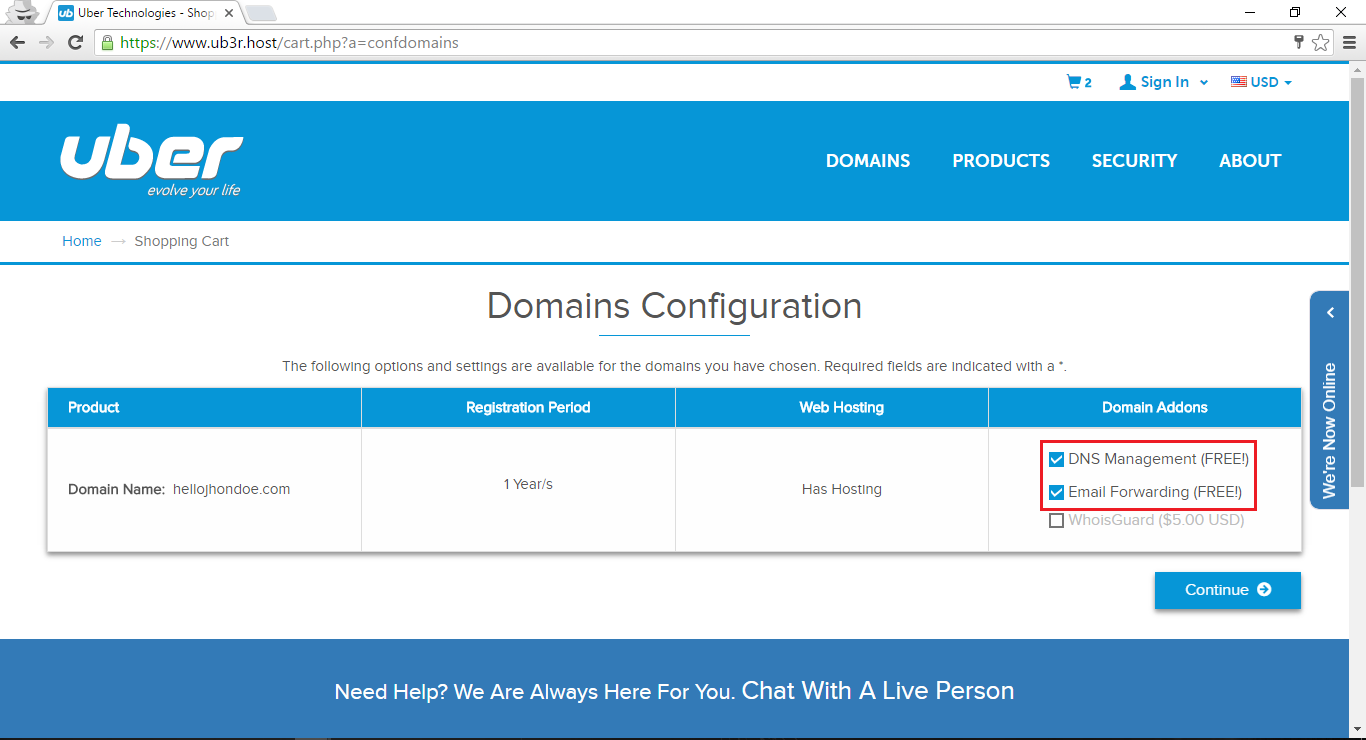
Task: Bookmark page using the star icon
Action: pyautogui.click(x=1321, y=42)
